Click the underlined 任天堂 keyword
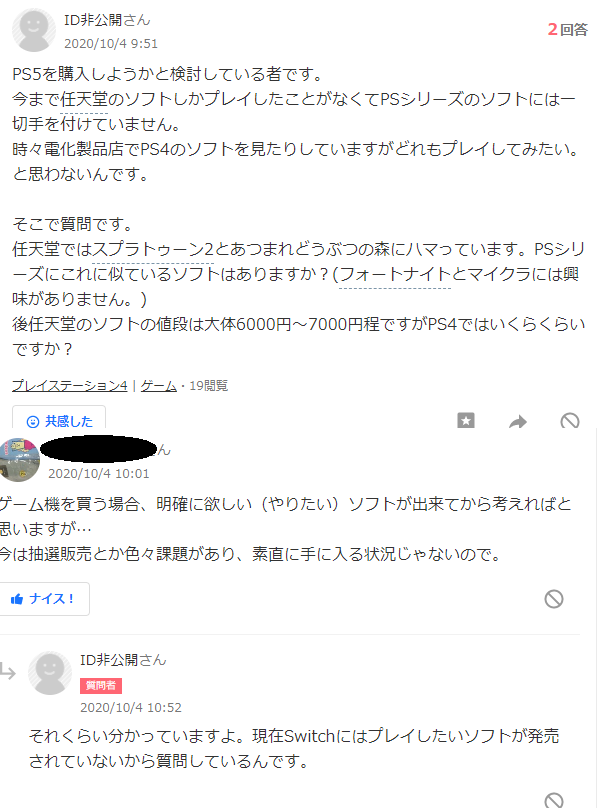 pos(84,100)
